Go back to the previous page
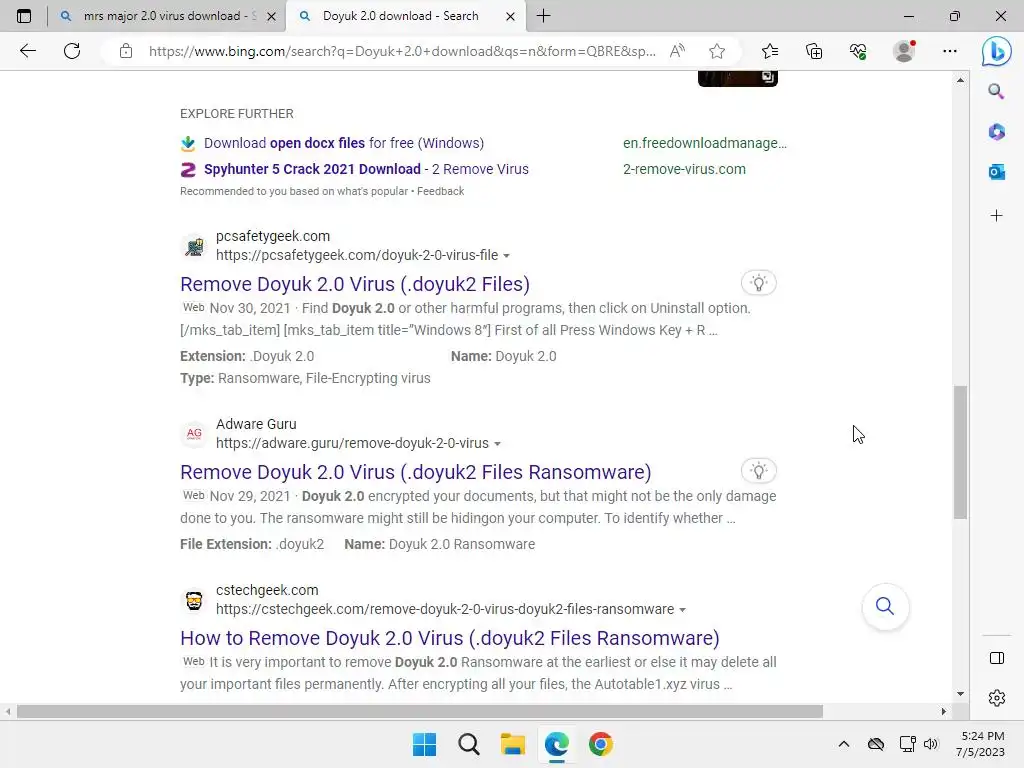The width and height of the screenshot is (1024, 768). click(27, 51)
